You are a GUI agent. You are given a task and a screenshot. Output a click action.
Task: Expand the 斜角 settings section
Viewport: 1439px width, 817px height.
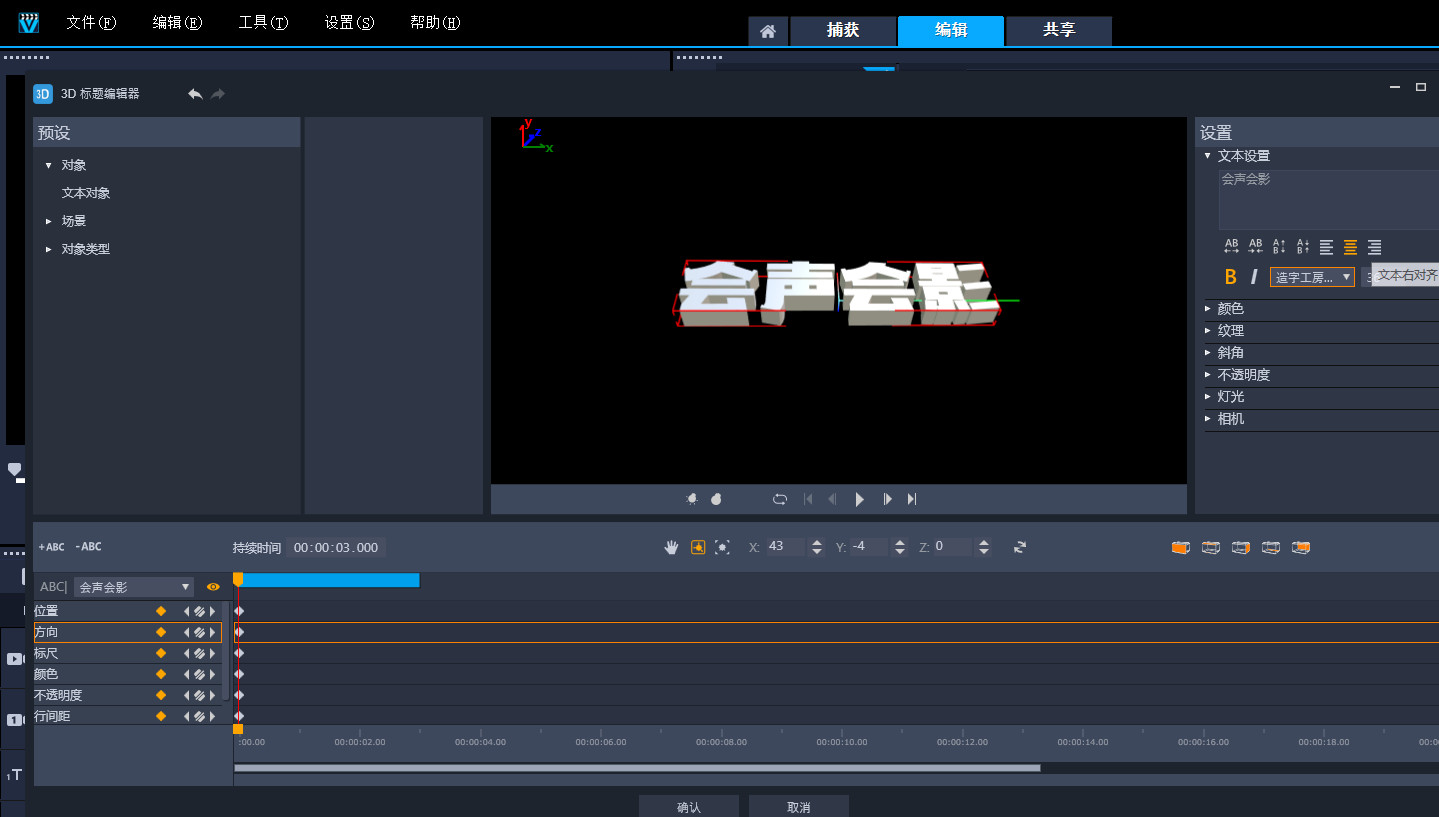(1208, 353)
